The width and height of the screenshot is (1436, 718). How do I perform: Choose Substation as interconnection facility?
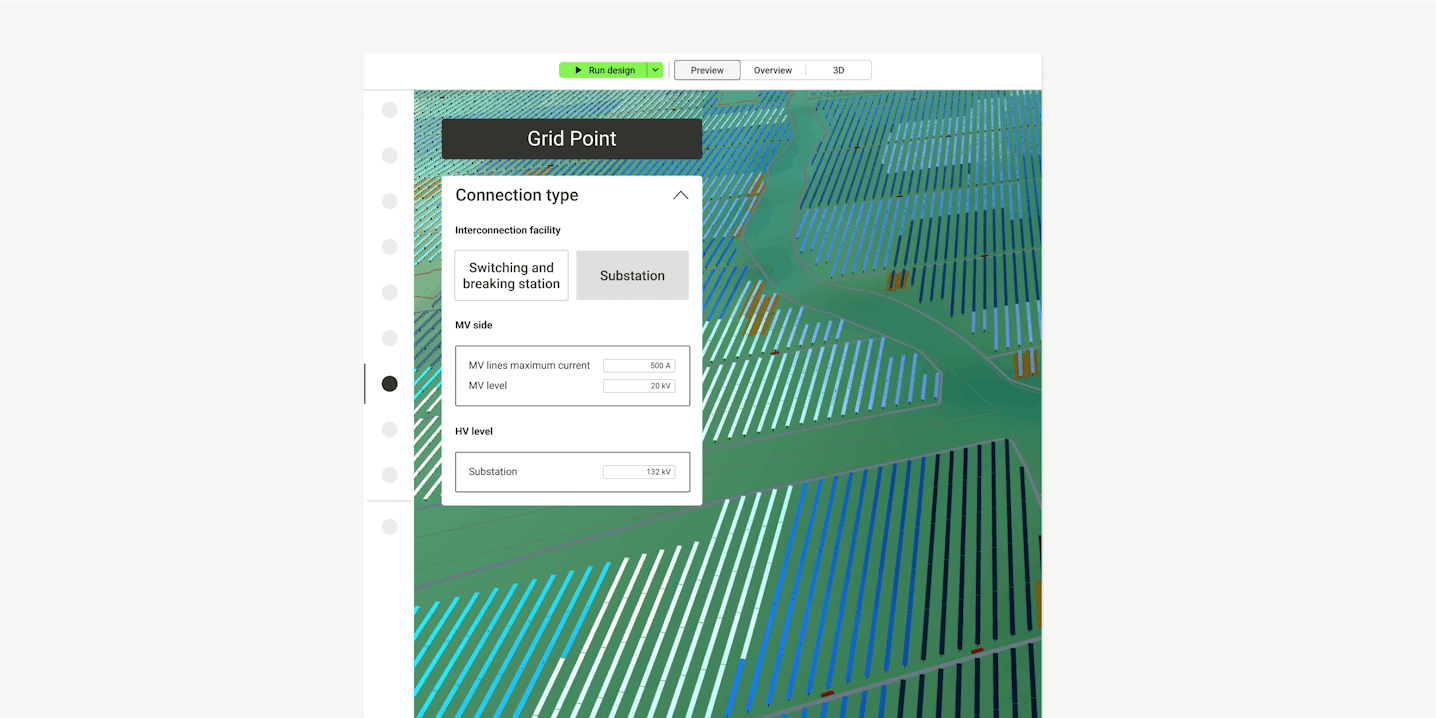(x=632, y=276)
